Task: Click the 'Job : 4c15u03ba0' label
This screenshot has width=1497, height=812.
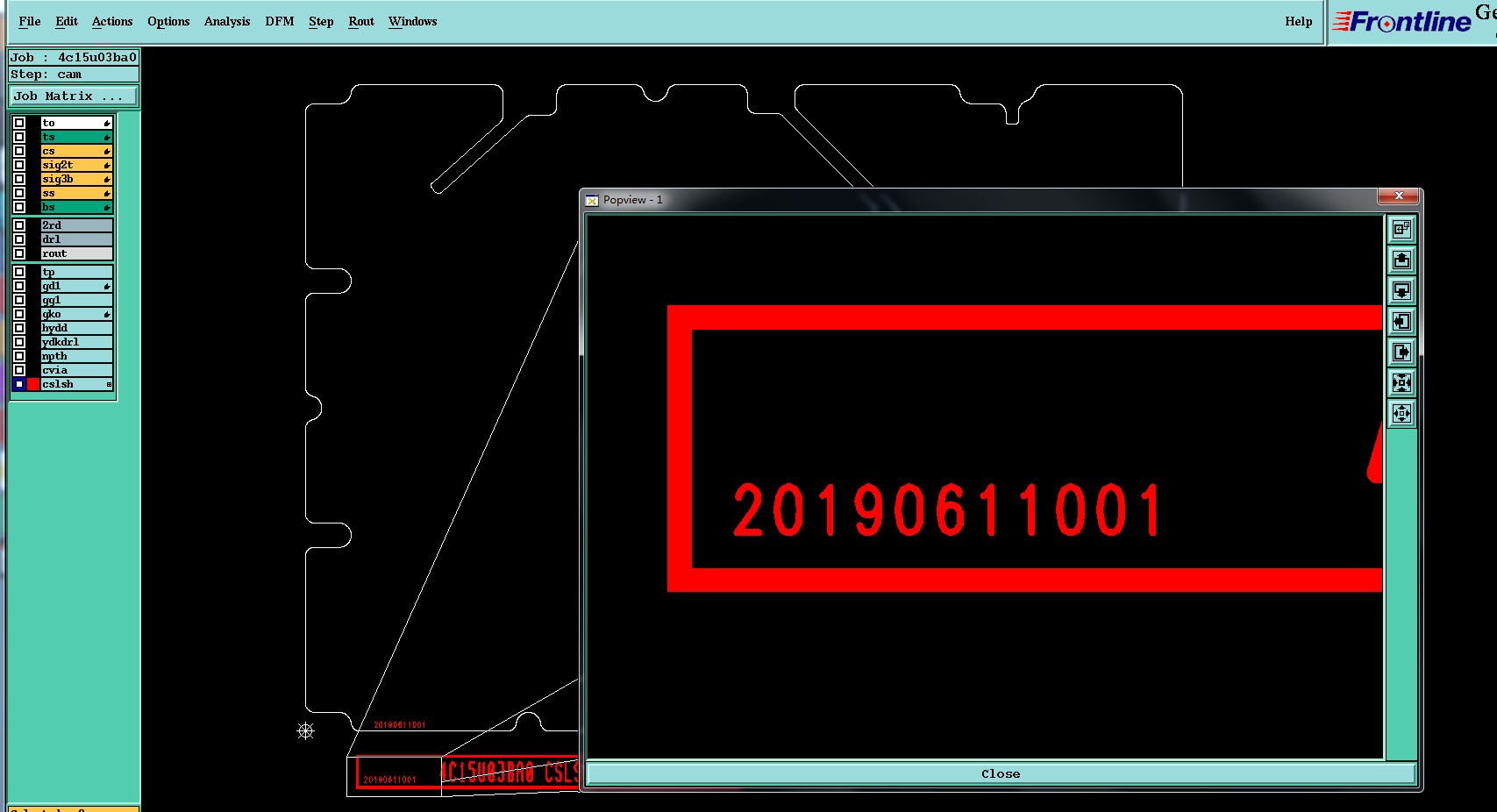Action: click(x=74, y=57)
